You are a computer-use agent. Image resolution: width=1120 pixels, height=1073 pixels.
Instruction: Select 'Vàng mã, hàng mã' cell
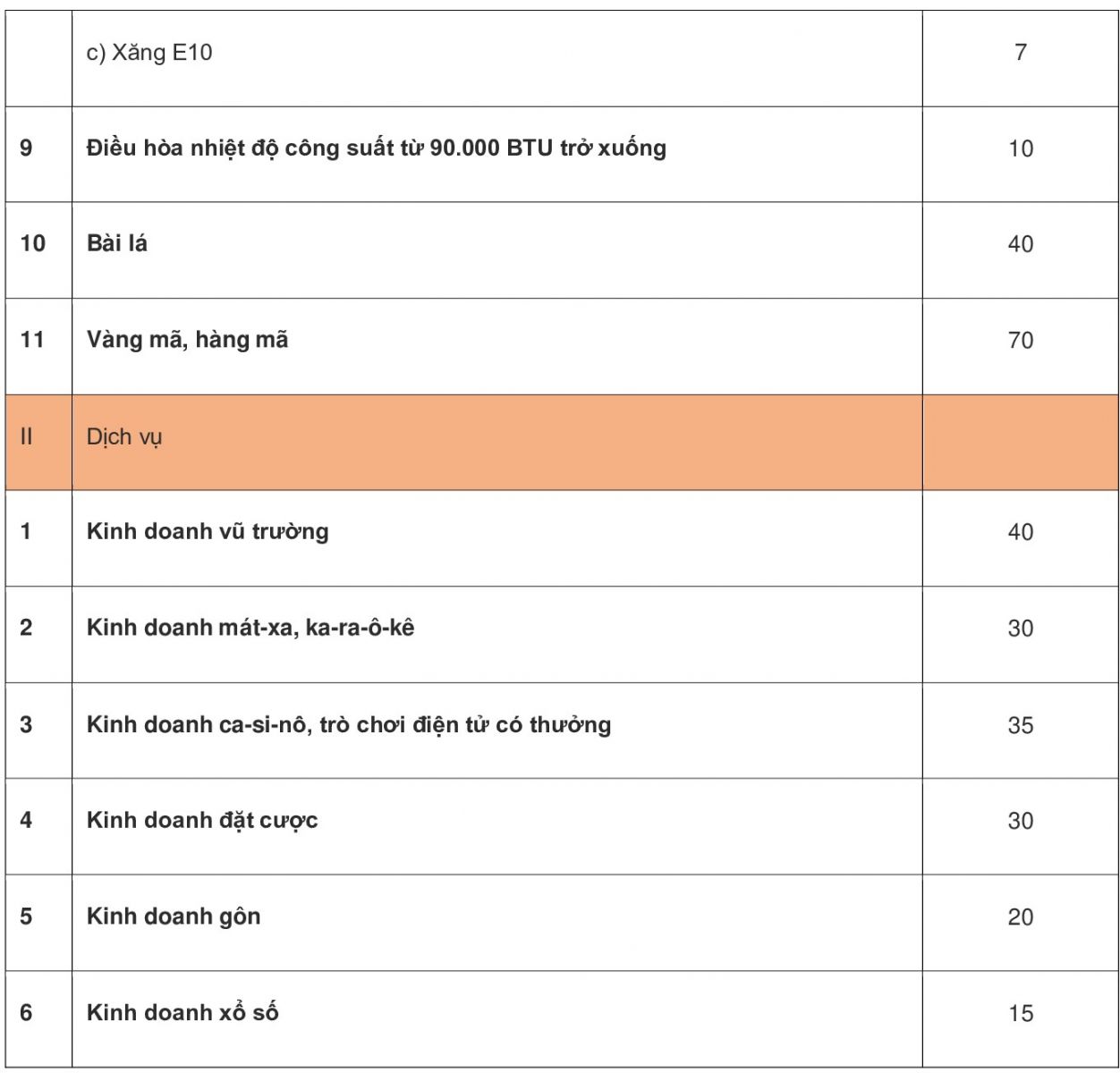(187, 340)
